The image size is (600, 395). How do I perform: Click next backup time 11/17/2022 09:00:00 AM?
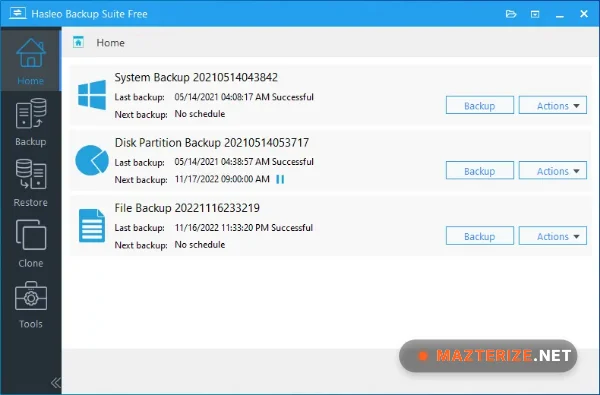[x=222, y=179]
